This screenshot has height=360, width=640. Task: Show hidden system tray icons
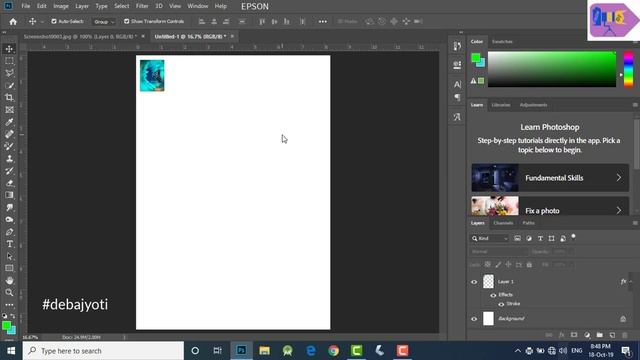click(x=518, y=351)
